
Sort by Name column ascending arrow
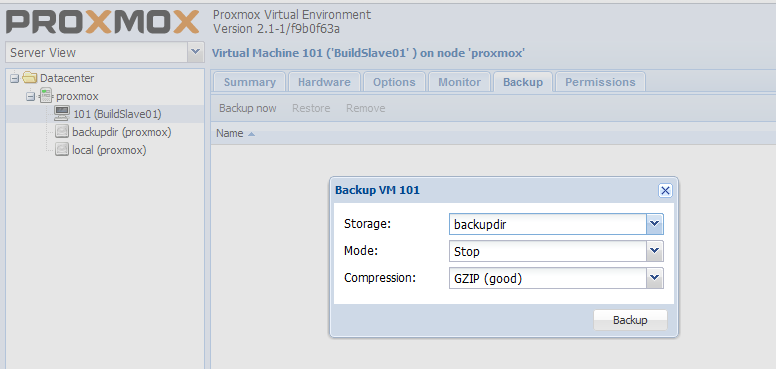pos(251,134)
